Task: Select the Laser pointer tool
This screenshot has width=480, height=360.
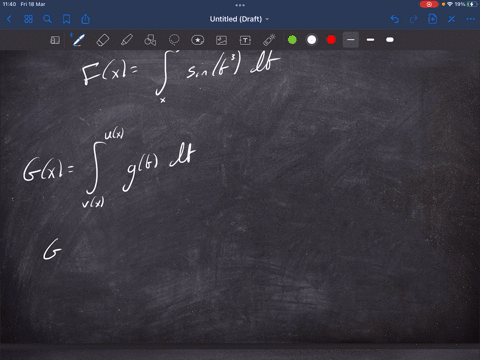Action: [269, 40]
